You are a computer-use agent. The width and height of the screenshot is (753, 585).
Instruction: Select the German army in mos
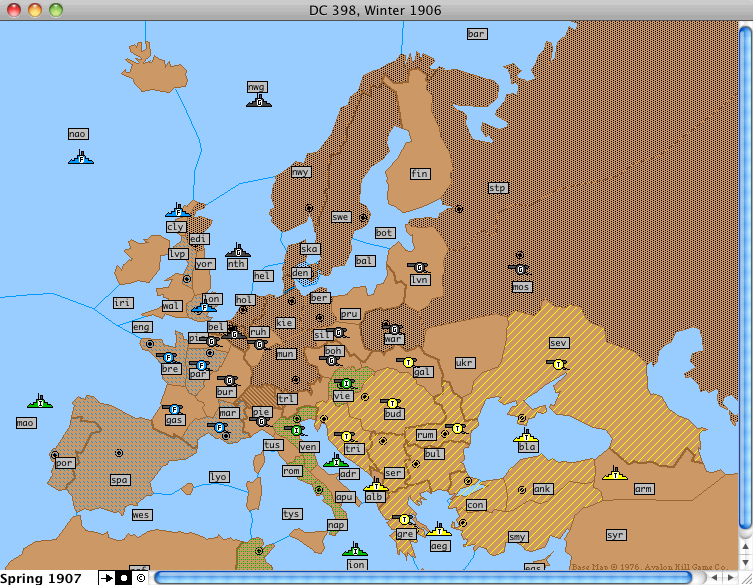pyautogui.click(x=520, y=269)
